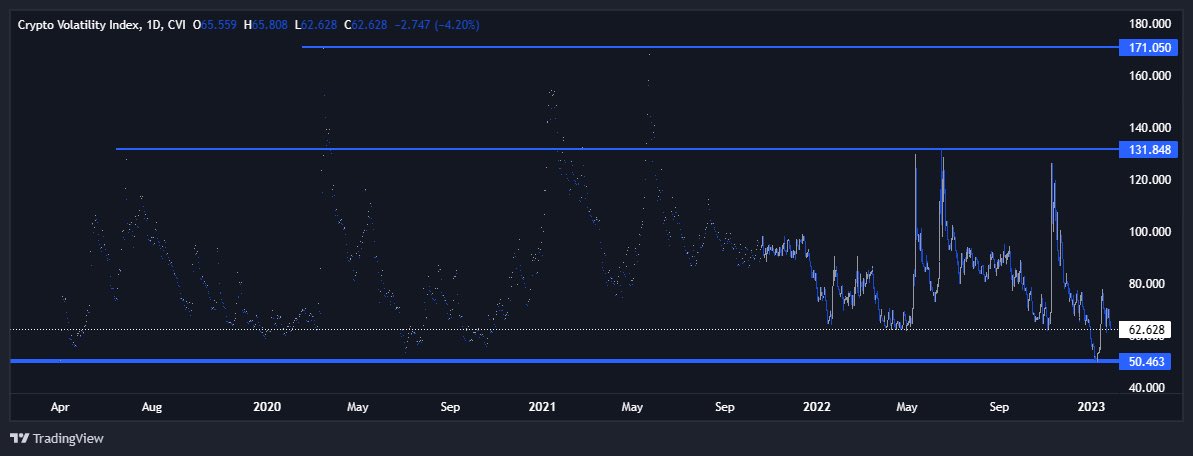1193x456 pixels.
Task: Click the open value O65.559
Action: pos(216,25)
